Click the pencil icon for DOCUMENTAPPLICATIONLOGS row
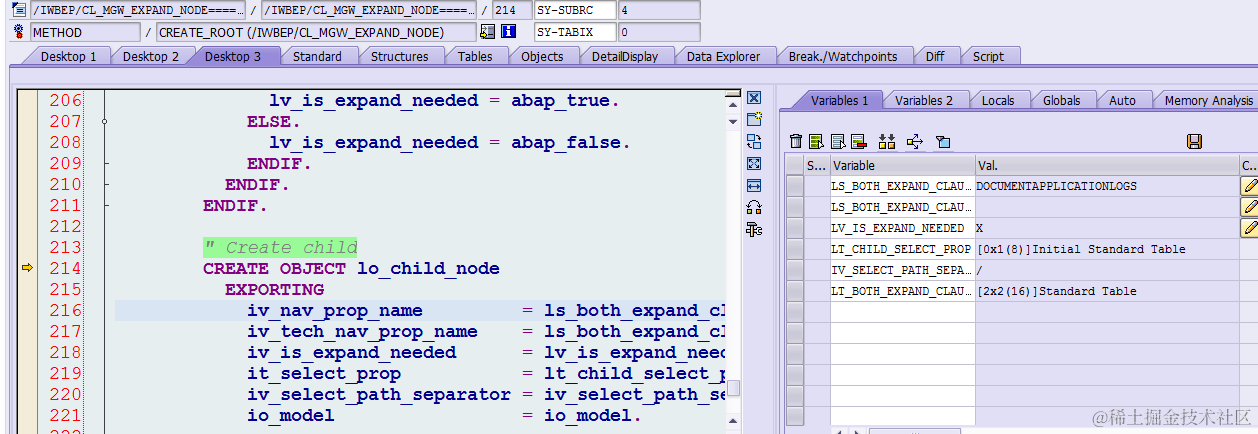 tap(1249, 186)
